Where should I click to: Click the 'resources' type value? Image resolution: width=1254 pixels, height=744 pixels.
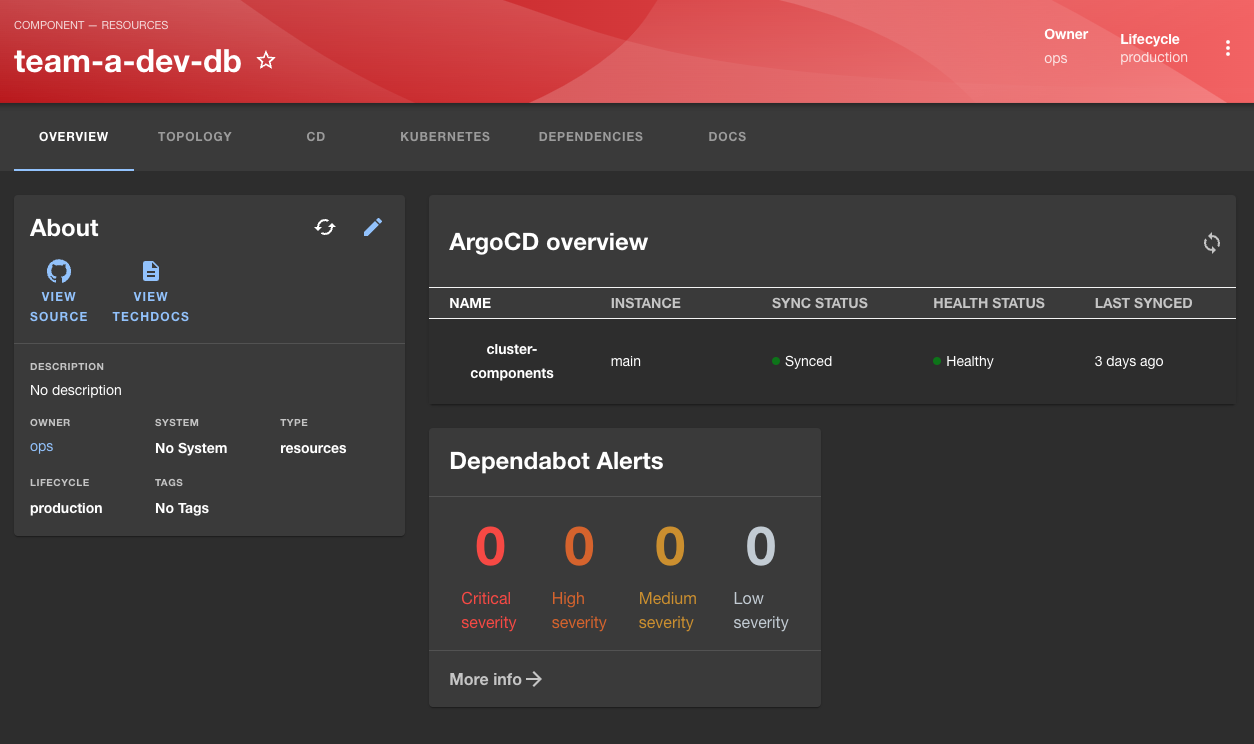pyautogui.click(x=313, y=448)
